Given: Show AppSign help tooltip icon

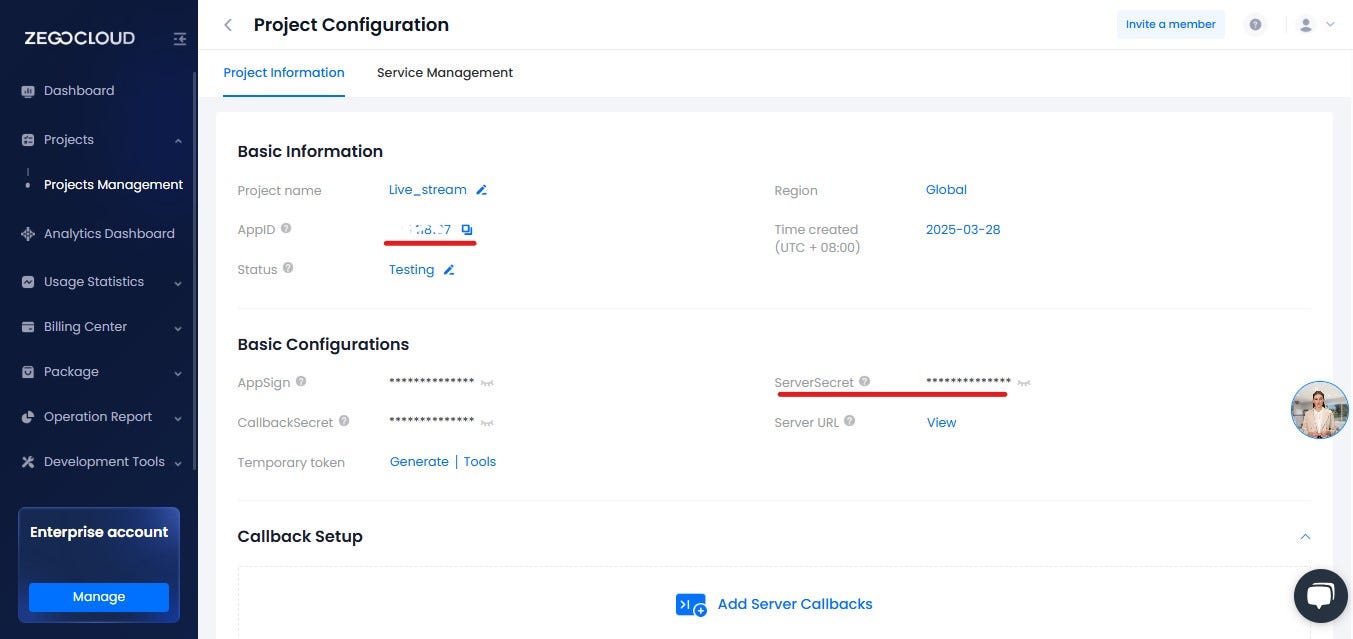Looking at the screenshot, I should 301,381.
